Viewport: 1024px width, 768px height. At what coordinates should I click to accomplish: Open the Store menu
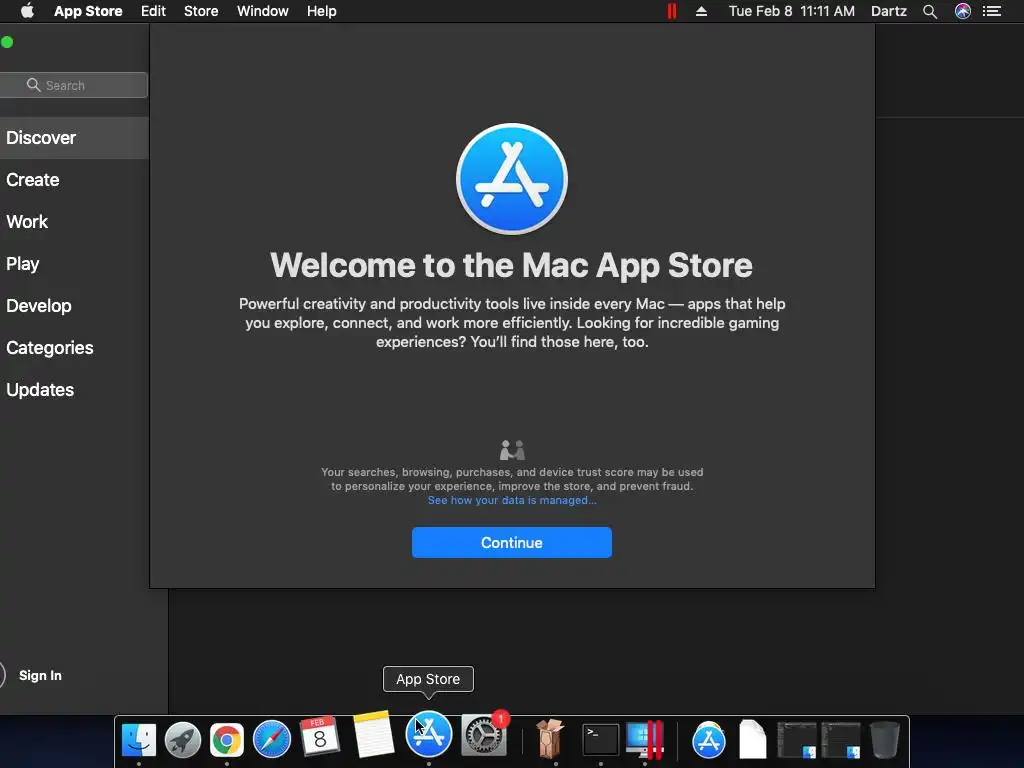point(201,11)
